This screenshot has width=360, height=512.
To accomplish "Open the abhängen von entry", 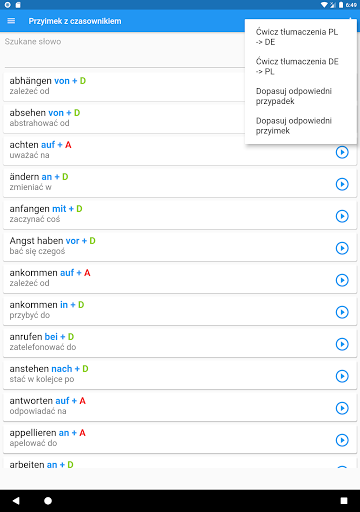I will 124,86.
